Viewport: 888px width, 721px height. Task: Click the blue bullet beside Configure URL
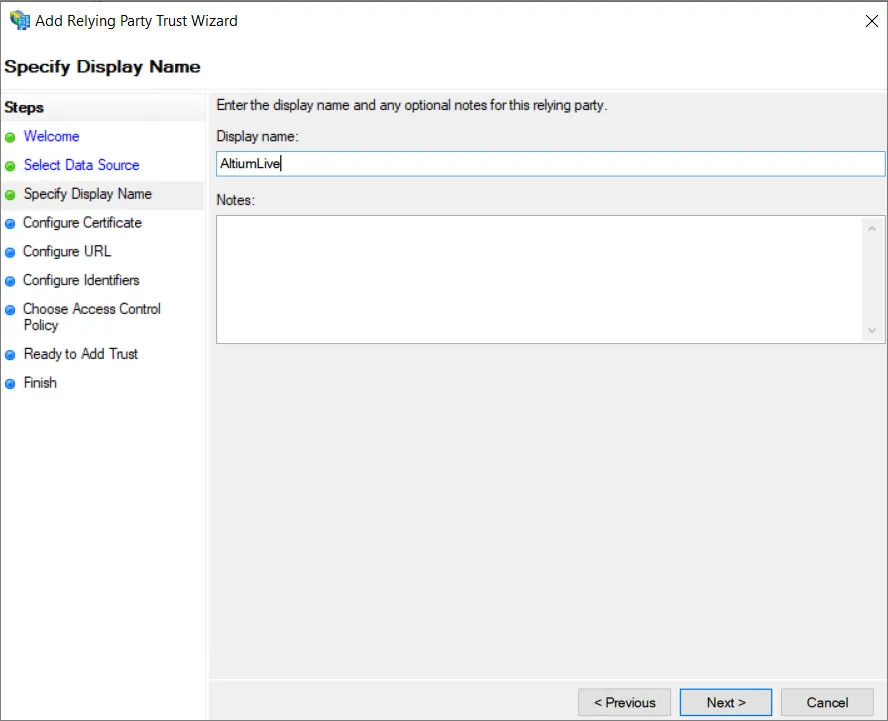[x=10, y=252]
